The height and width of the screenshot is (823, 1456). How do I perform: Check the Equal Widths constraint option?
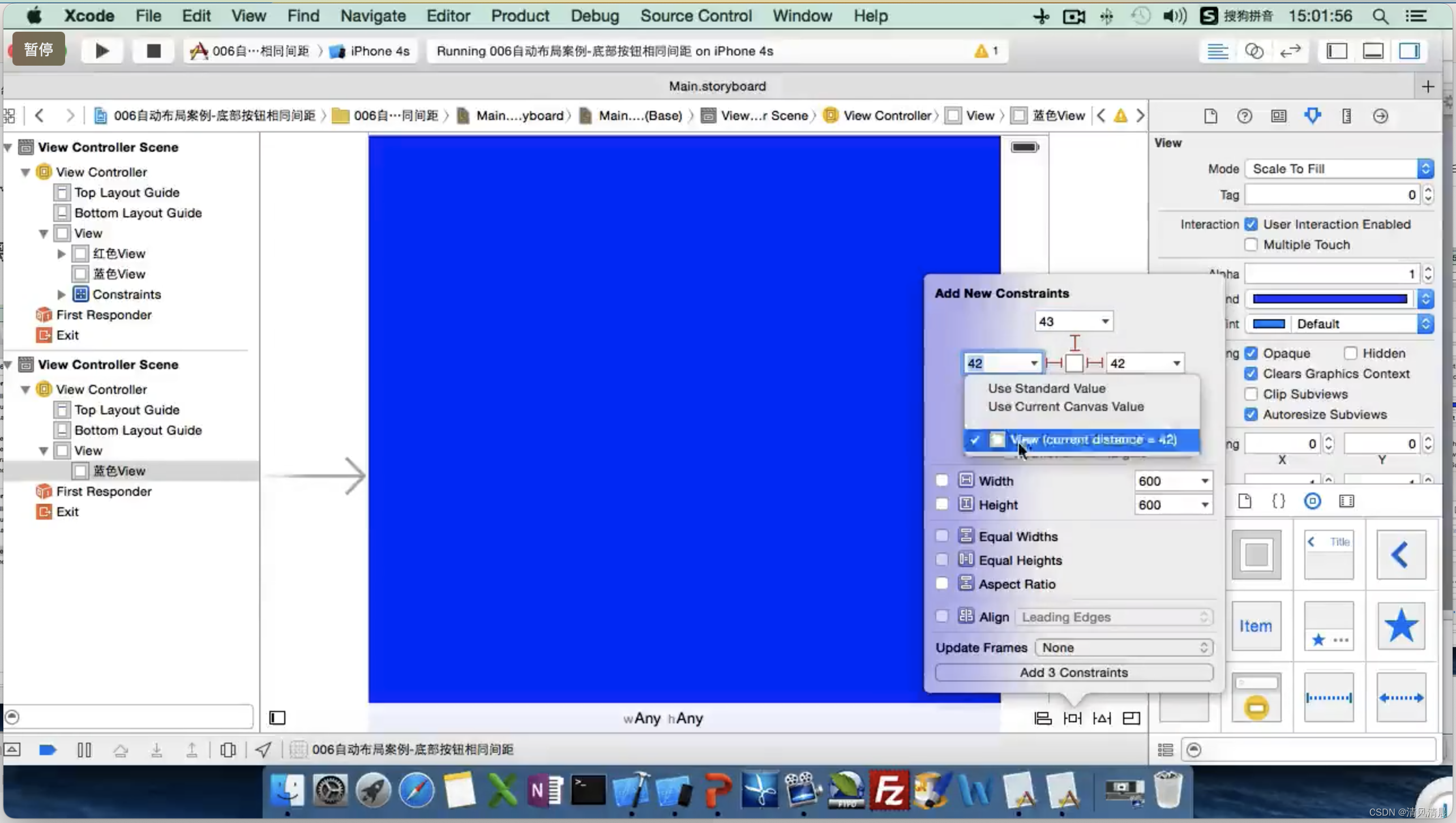[942, 536]
